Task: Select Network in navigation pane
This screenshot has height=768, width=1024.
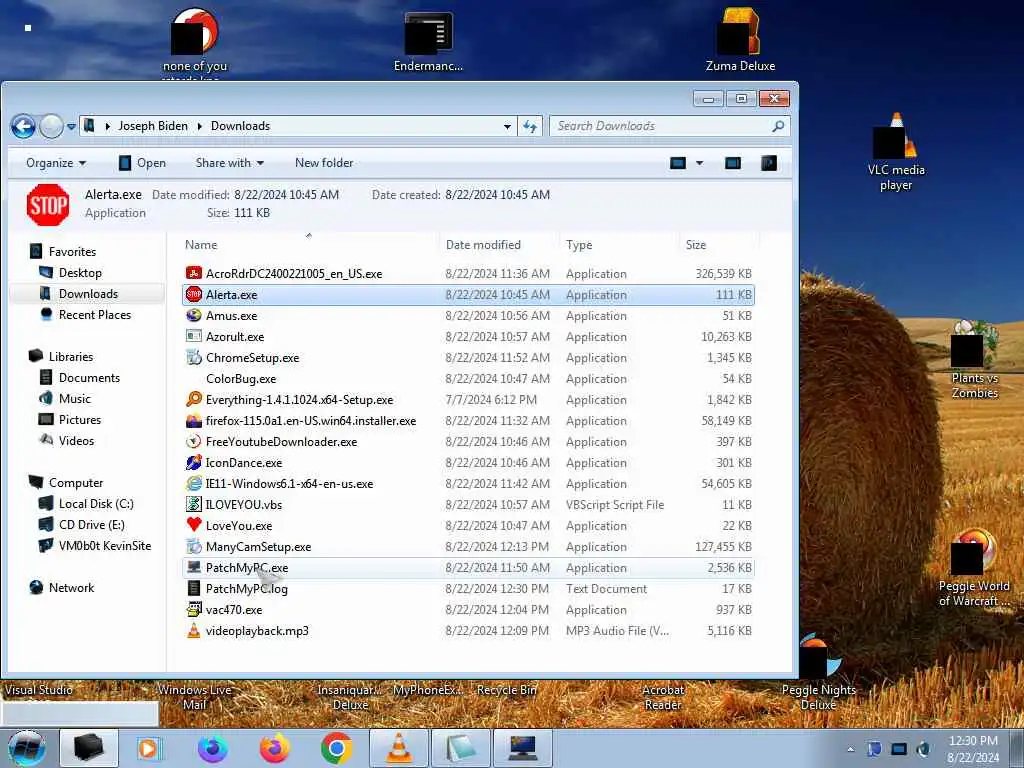Action: click(x=62, y=588)
